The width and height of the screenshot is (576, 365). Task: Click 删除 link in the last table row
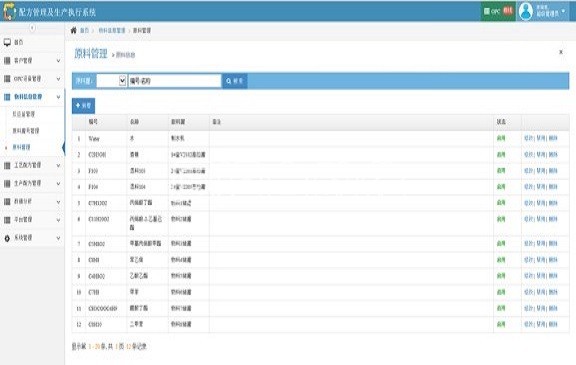[553, 324]
